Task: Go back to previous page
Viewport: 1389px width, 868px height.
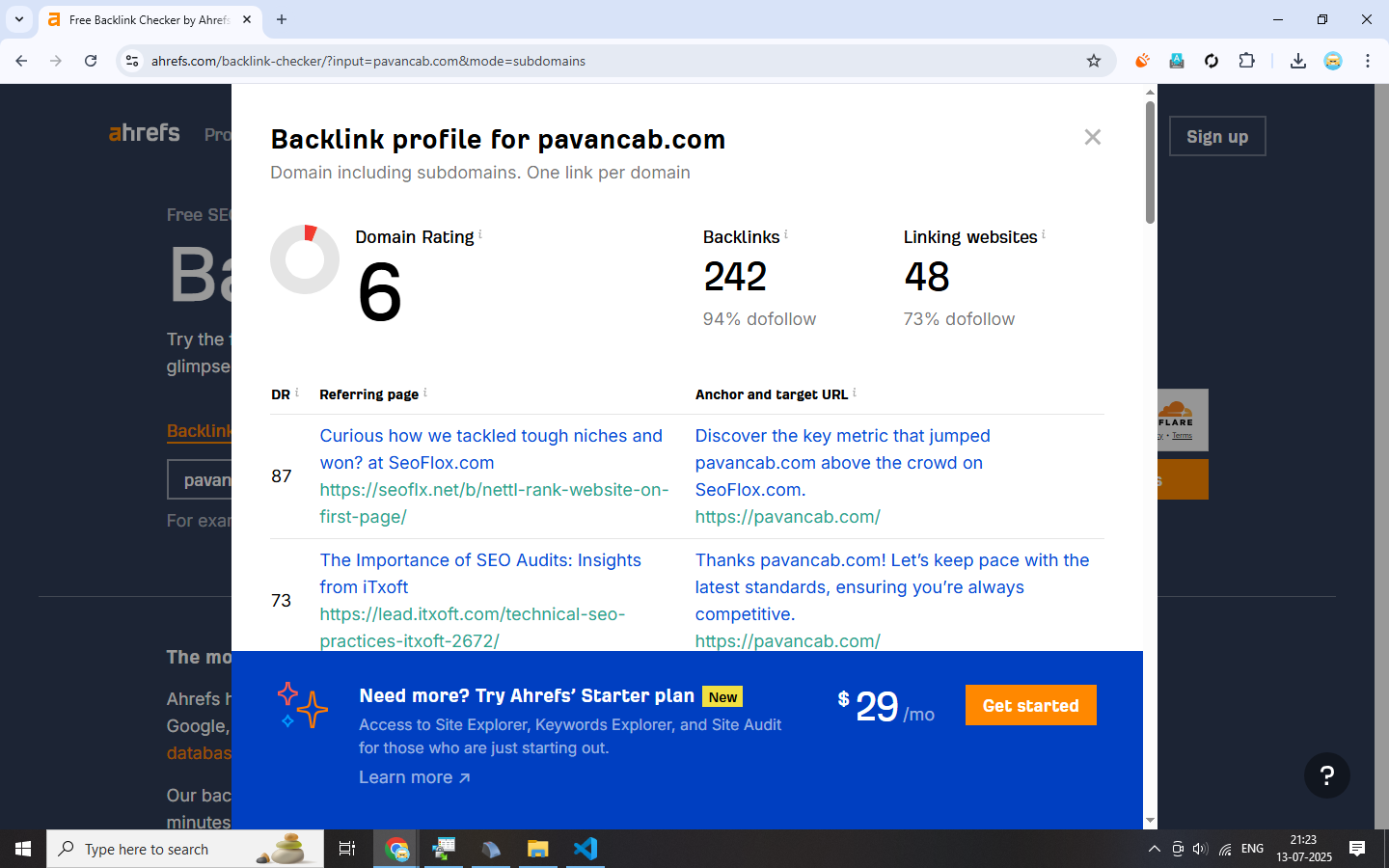Action: pos(21,61)
